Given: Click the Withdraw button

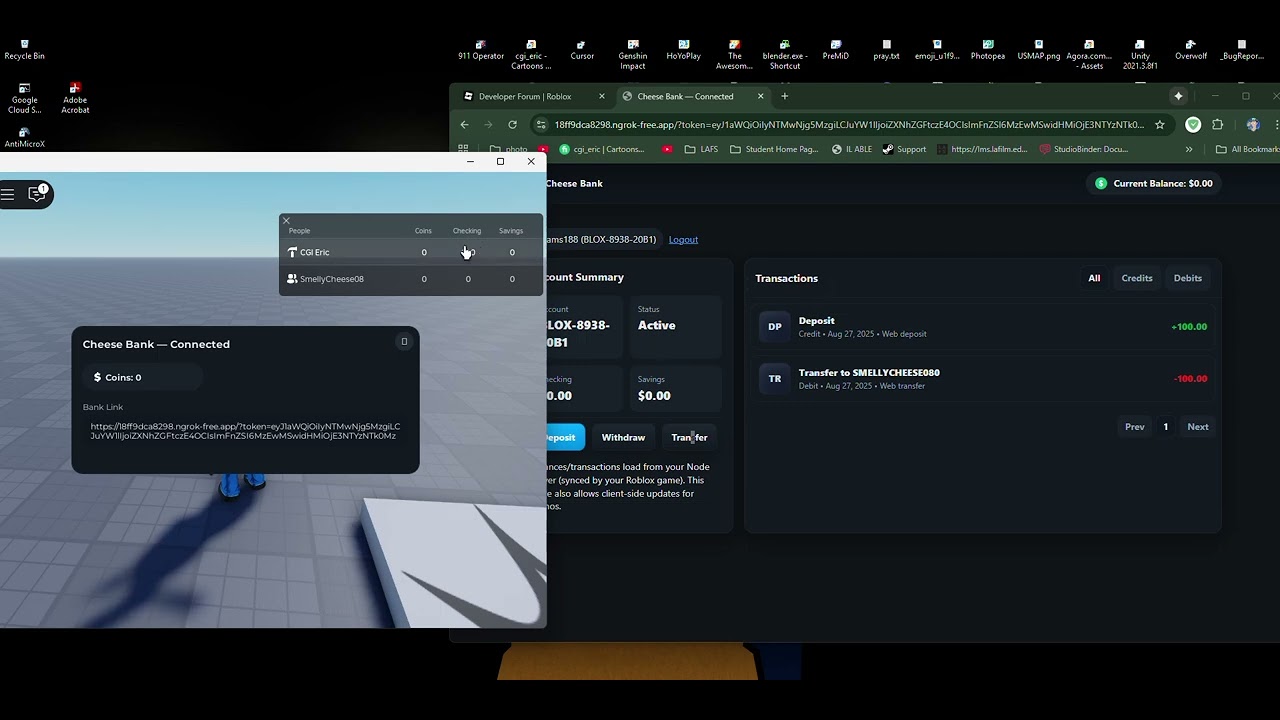Looking at the screenshot, I should [623, 437].
